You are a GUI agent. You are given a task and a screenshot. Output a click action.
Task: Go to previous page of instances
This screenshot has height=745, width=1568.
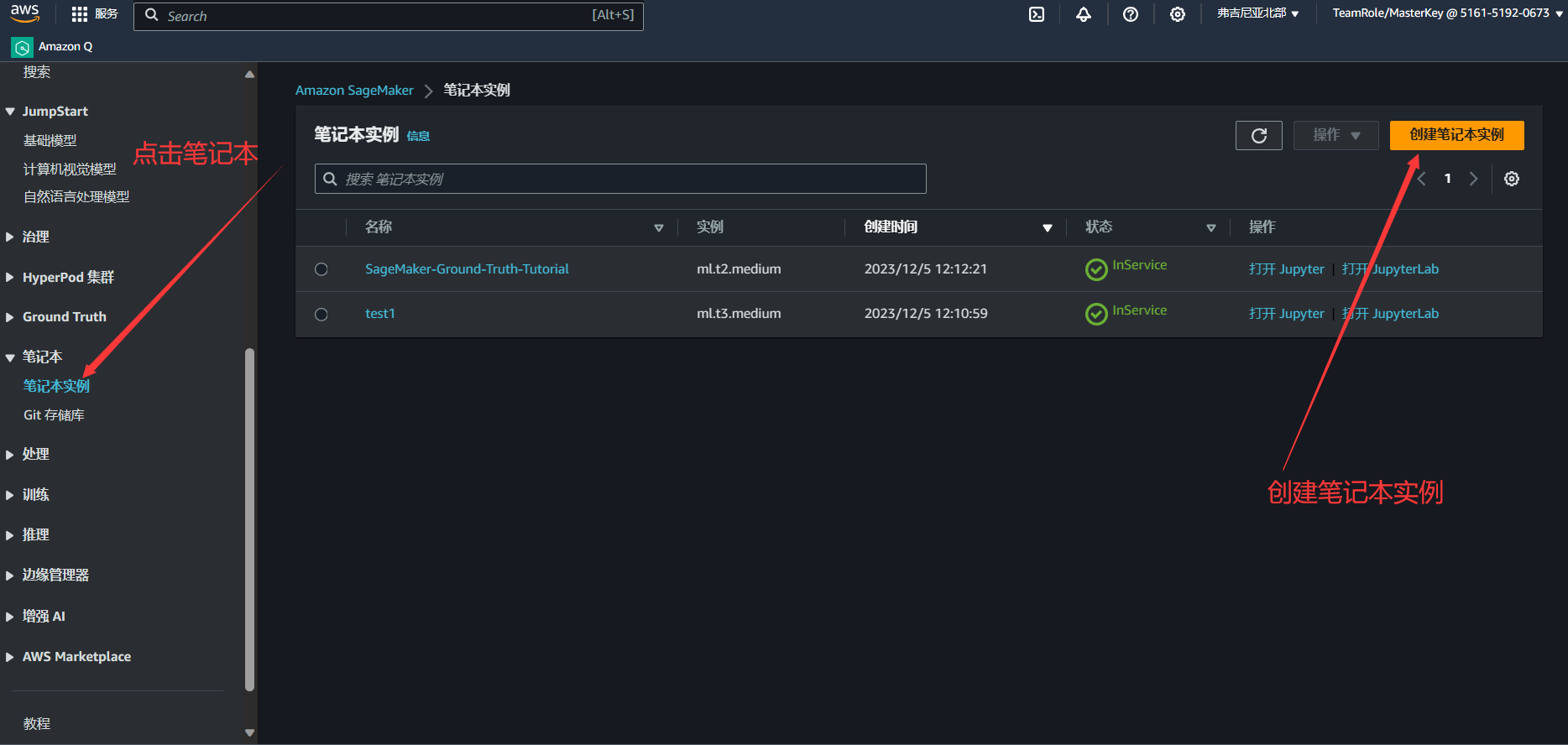[1422, 179]
